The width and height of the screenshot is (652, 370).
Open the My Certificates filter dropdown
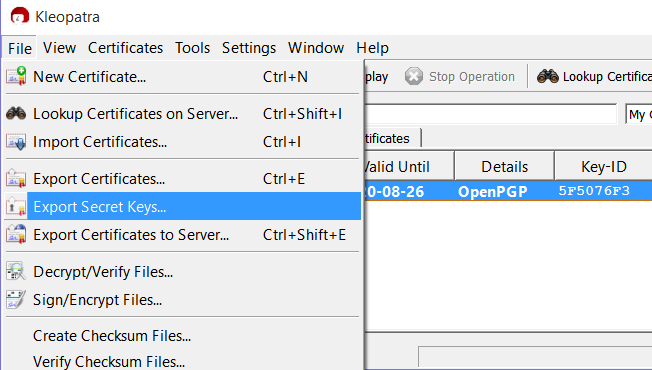coord(639,114)
